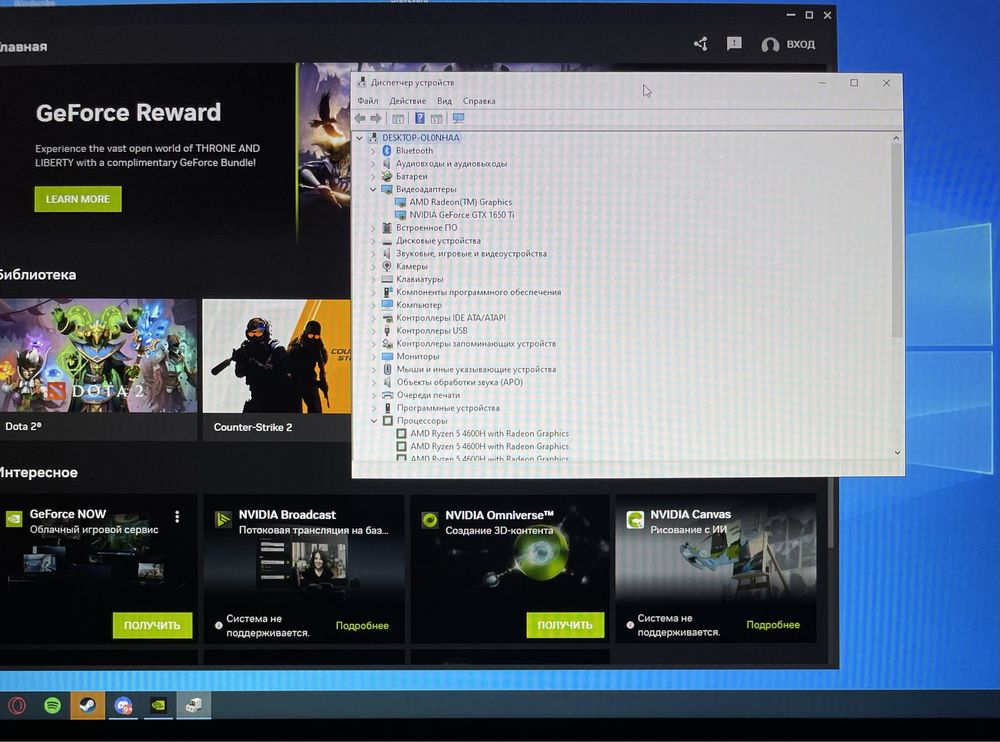The width and height of the screenshot is (1000, 742).
Task: Click ПОЛУЧИТЬ on NVIDIA Omniverse card
Action: point(565,625)
